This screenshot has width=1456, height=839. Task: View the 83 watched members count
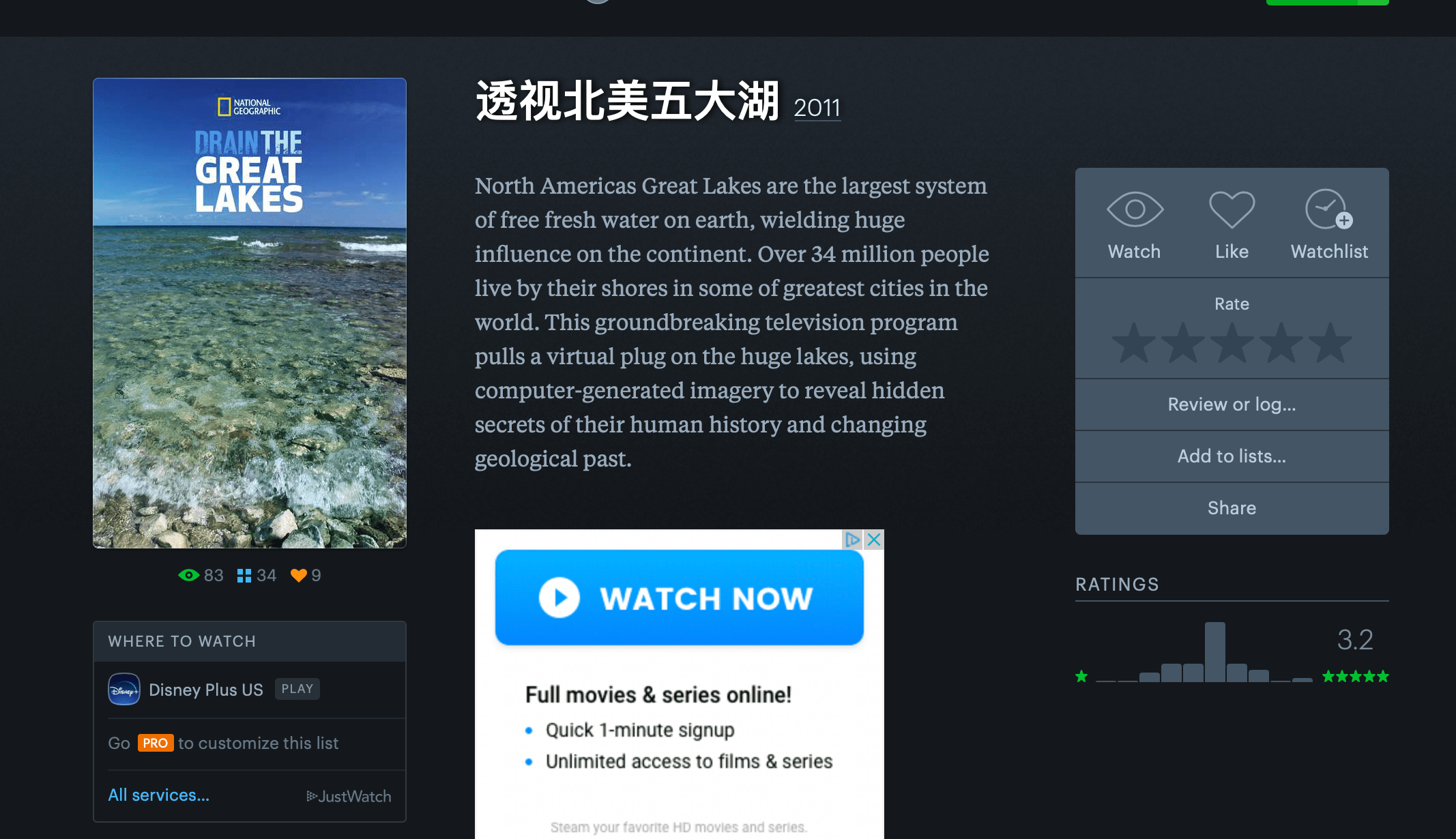point(201,575)
